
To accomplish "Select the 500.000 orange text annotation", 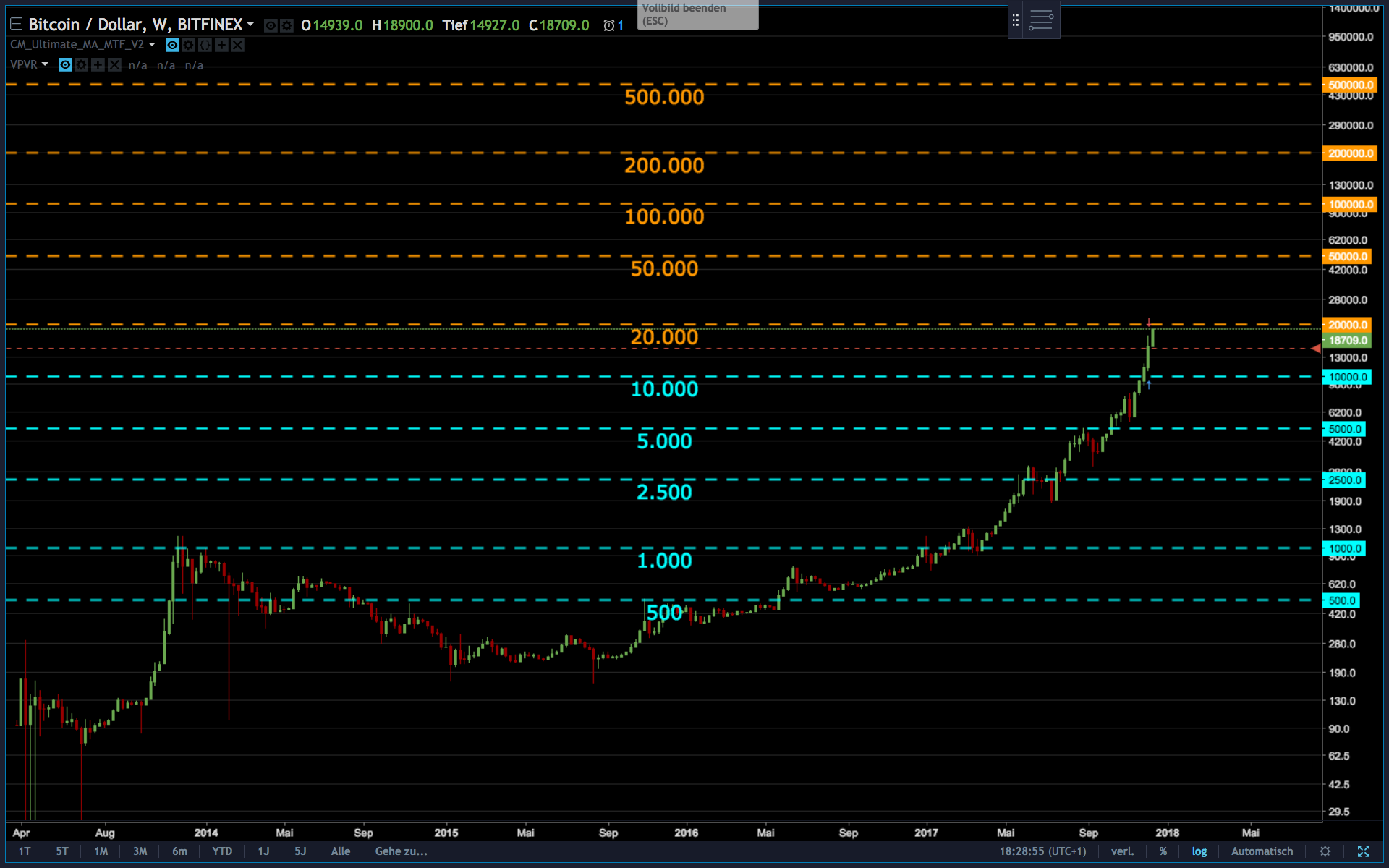I will click(x=664, y=97).
